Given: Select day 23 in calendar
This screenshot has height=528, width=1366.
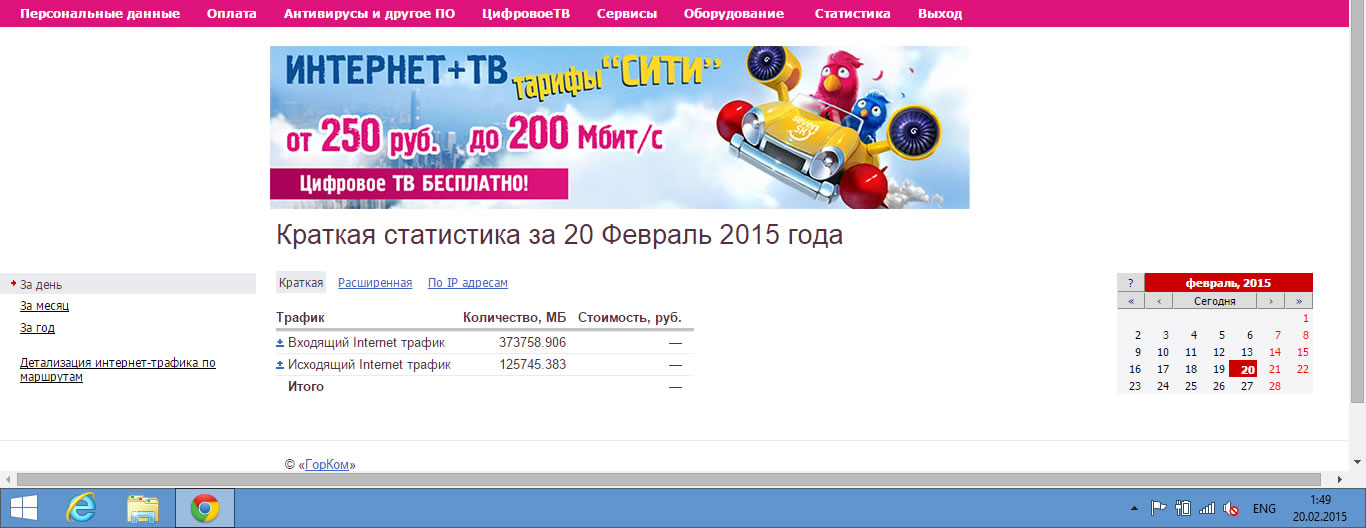Looking at the screenshot, I should pyautogui.click(x=1135, y=386).
